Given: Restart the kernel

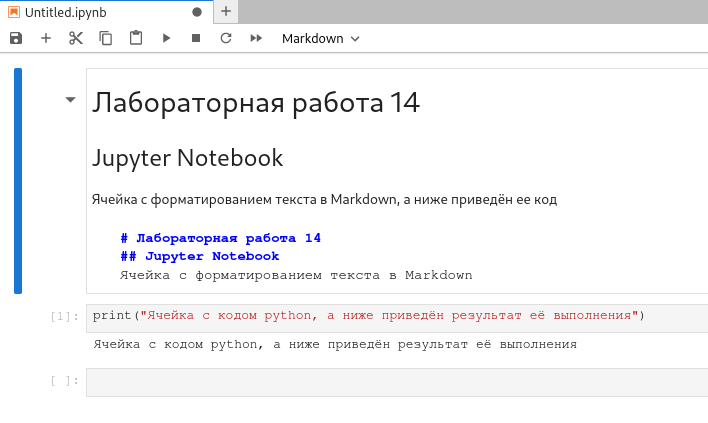Looking at the screenshot, I should pyautogui.click(x=226, y=38).
